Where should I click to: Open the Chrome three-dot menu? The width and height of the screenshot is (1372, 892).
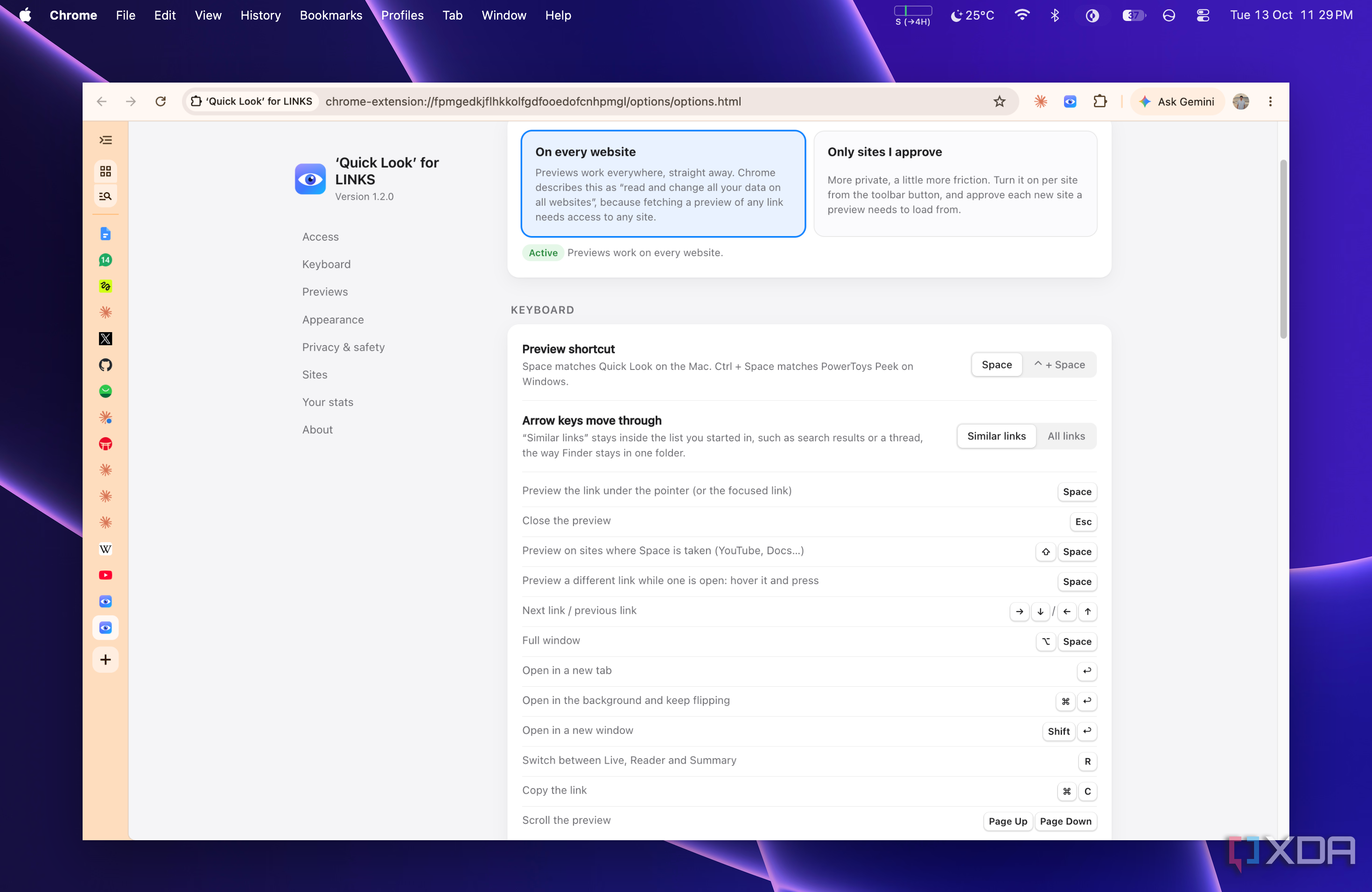(x=1270, y=101)
